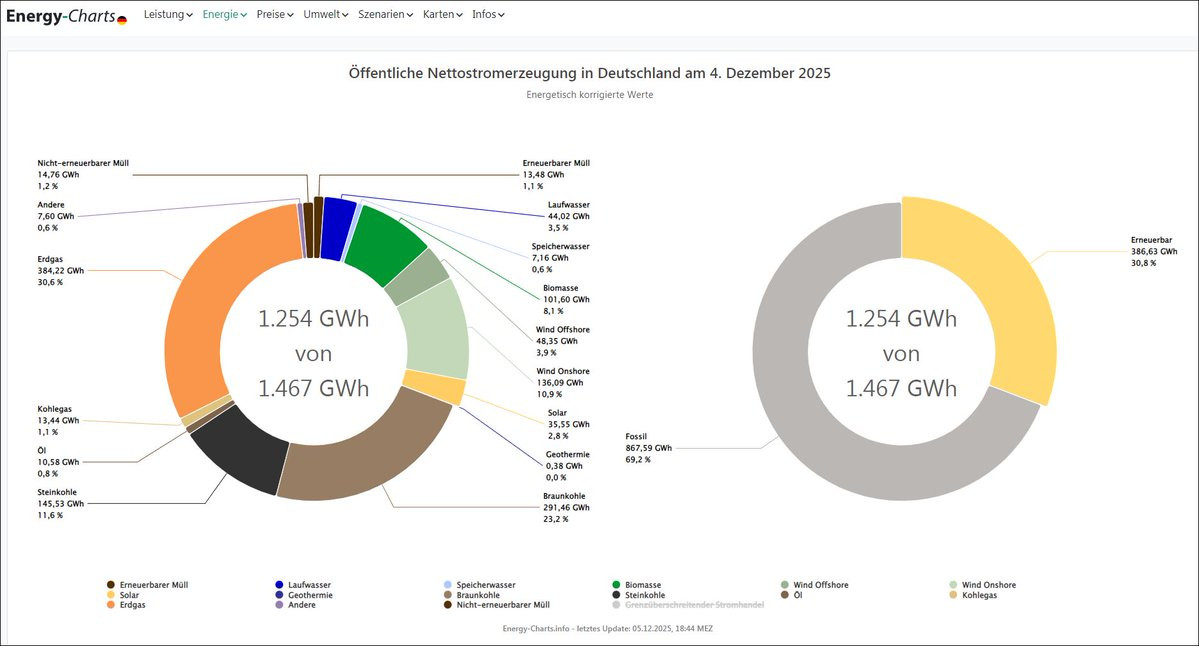This screenshot has width=1199, height=646.
Task: Click the Wind Offshore legend dot
Action: point(785,585)
